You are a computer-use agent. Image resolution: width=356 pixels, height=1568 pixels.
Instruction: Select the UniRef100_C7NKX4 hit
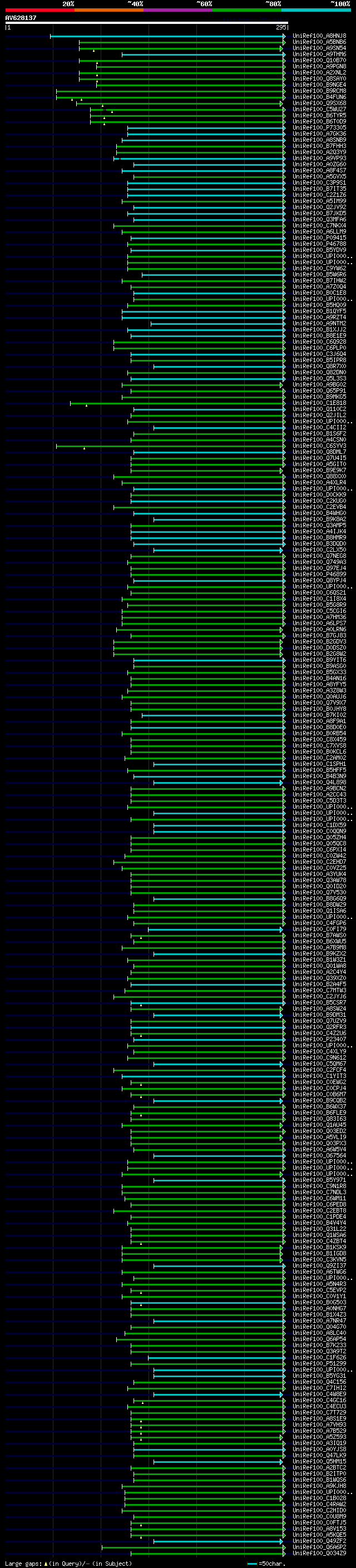coord(319,225)
